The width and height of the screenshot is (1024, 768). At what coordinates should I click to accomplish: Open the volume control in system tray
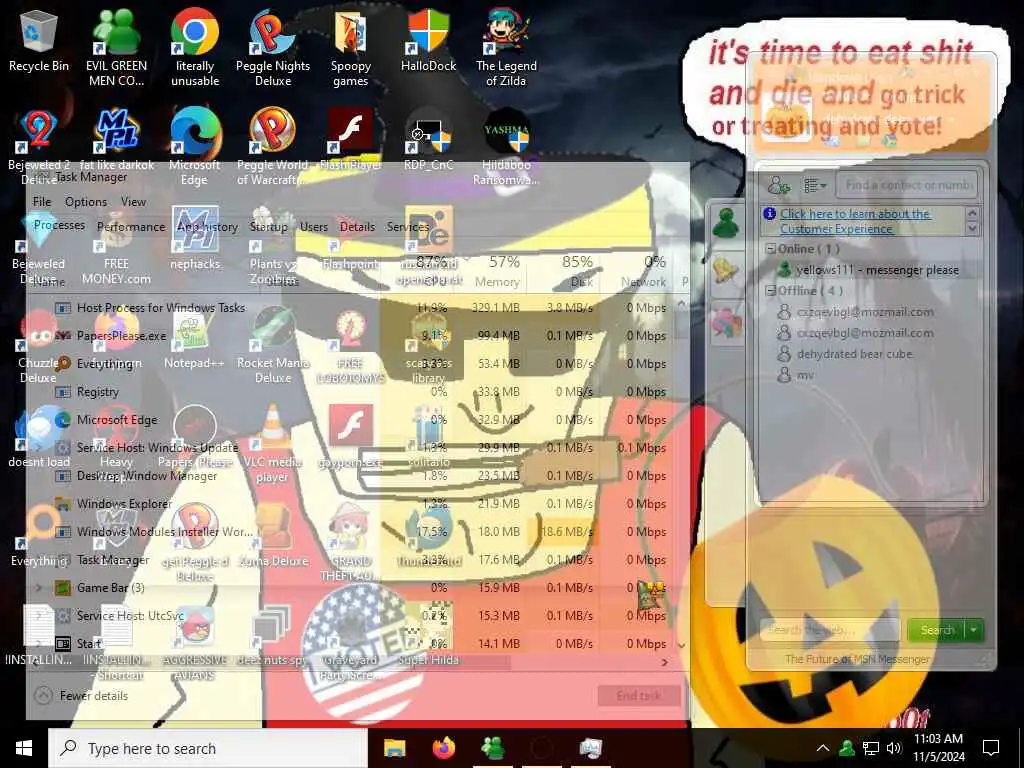pyautogui.click(x=894, y=748)
